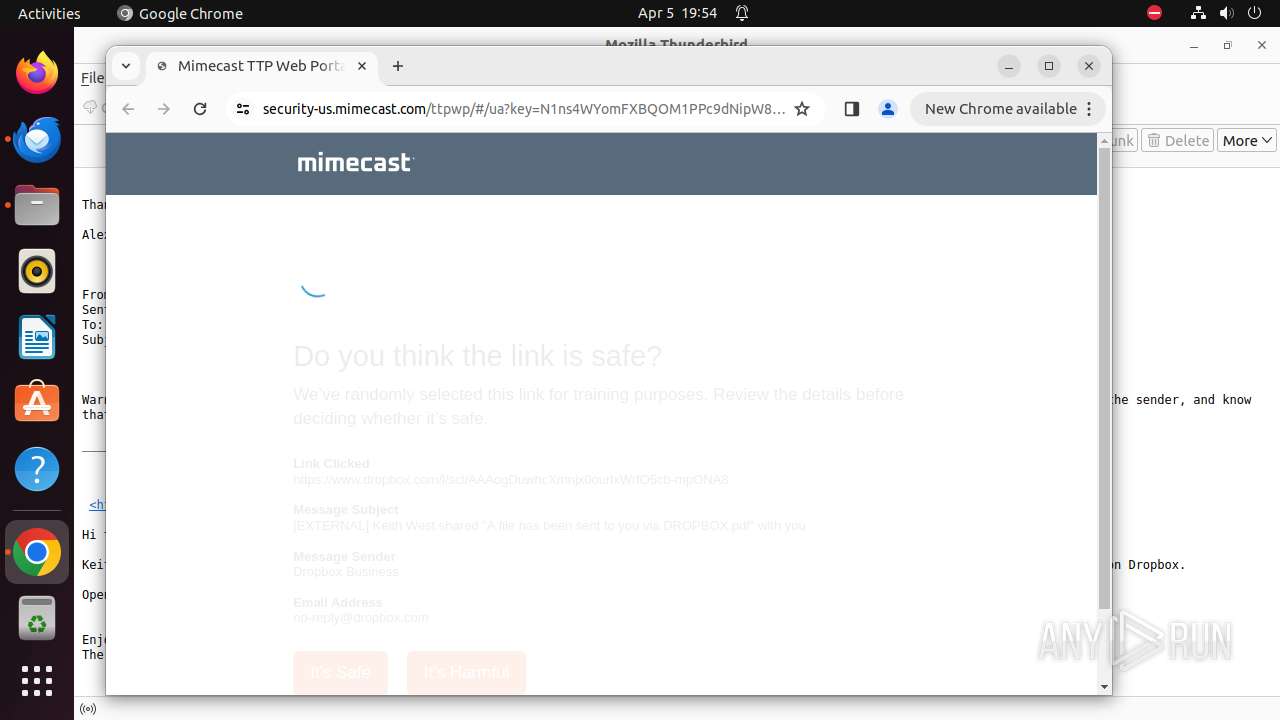The width and height of the screenshot is (1280, 720).
Task: Open the clock and calendar at Apr 5 19:54
Action: click(x=677, y=13)
